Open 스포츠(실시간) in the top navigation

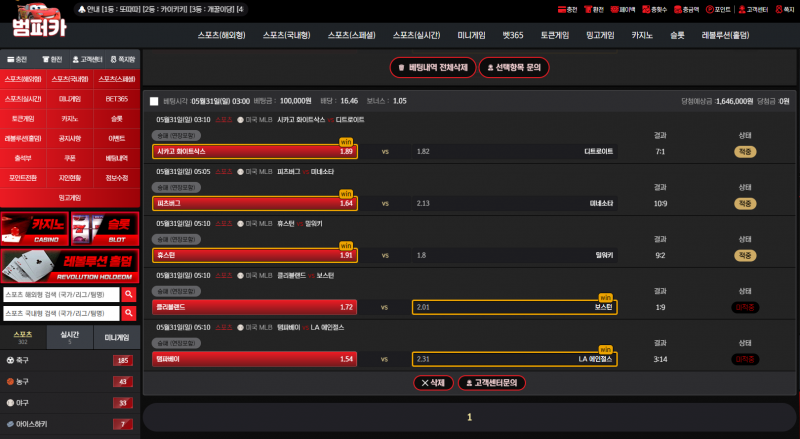pyautogui.click(x=416, y=35)
